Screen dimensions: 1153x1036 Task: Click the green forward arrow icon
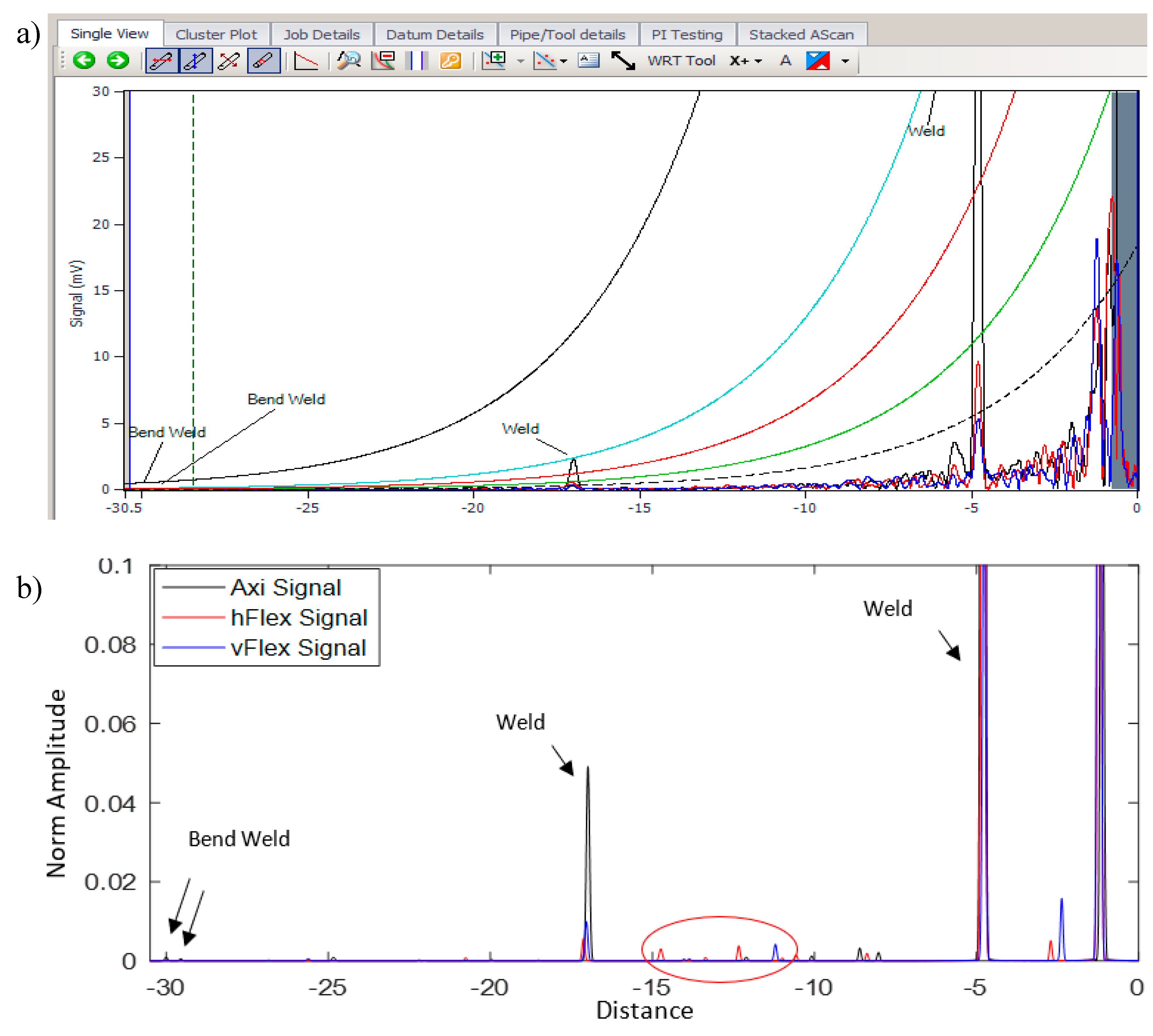click(x=118, y=60)
